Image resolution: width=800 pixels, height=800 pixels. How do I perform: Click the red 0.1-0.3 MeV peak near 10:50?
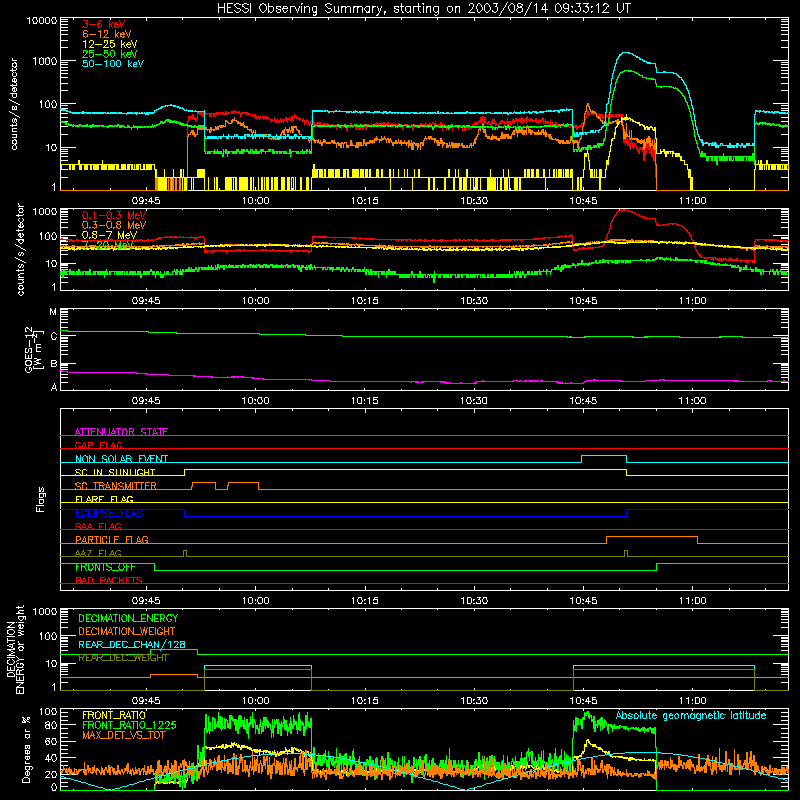click(622, 210)
